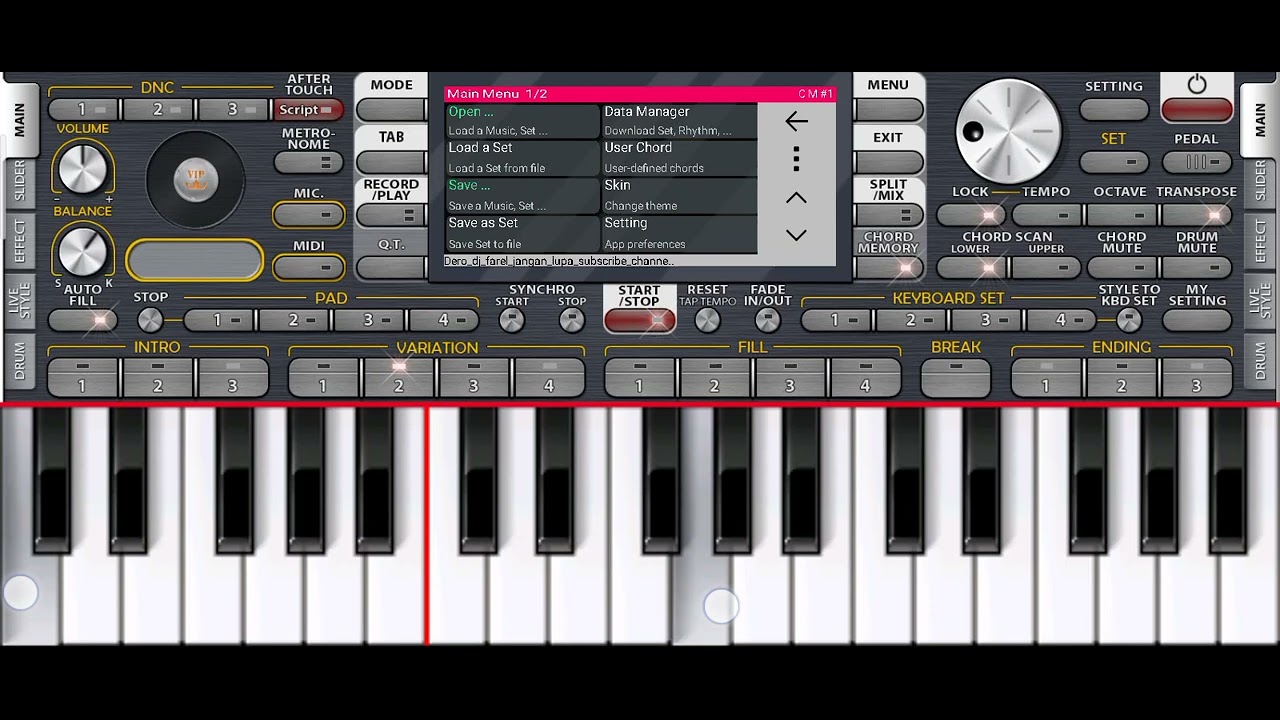
Task: Tap the Q.T. button
Action: (391, 267)
